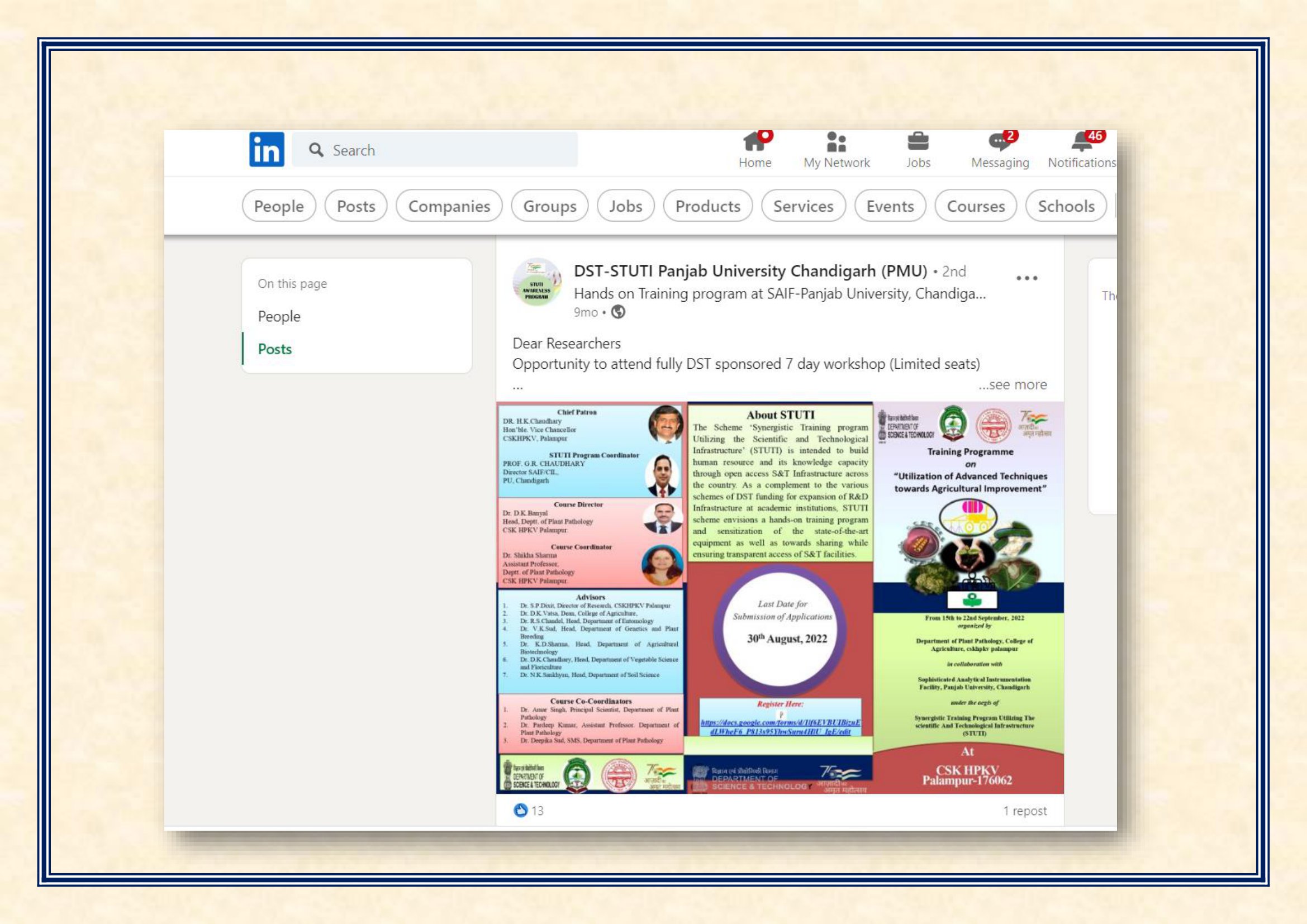This screenshot has width=1307, height=924.
Task: Open the Jobs briefcase icon
Action: coord(918,141)
